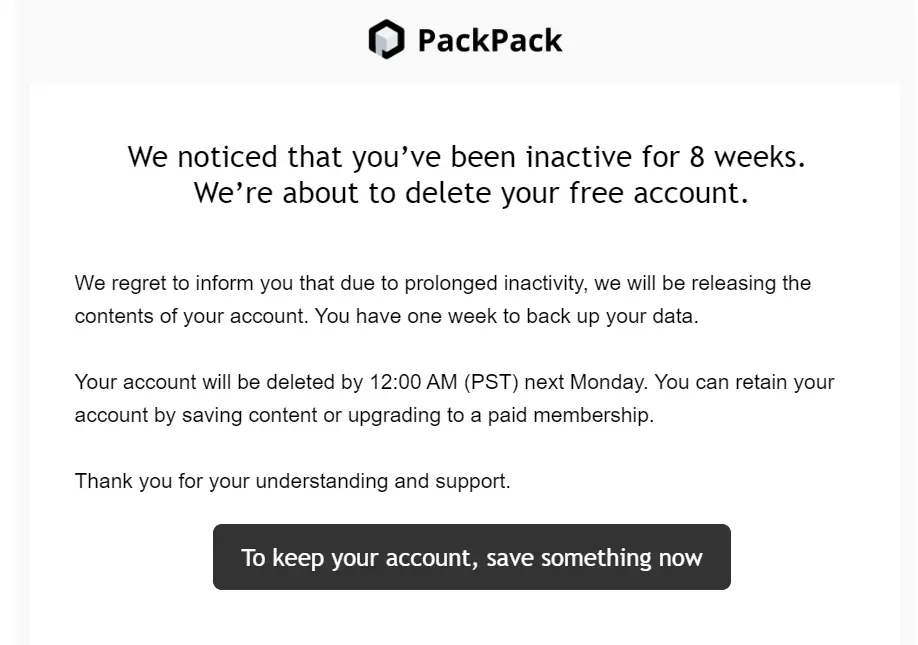Click the 'about to delete your free account' headline
The image size is (918, 645).
470,193
